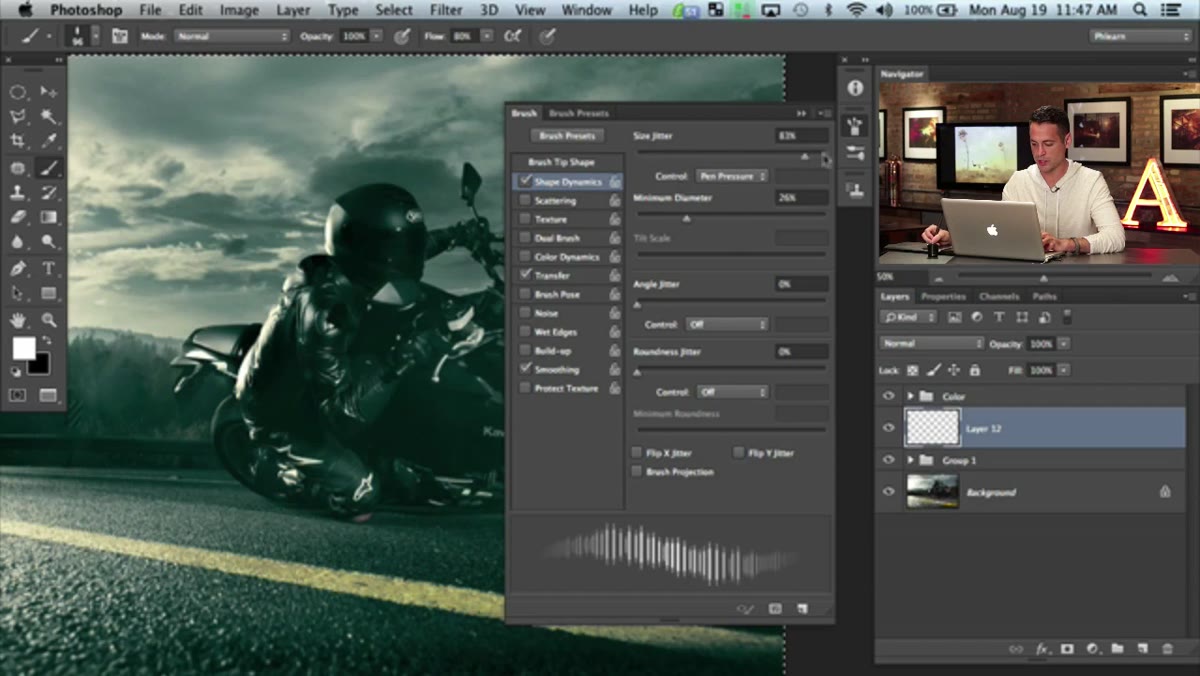The height and width of the screenshot is (676, 1200).
Task: Select the Move tool
Action: click(48, 92)
